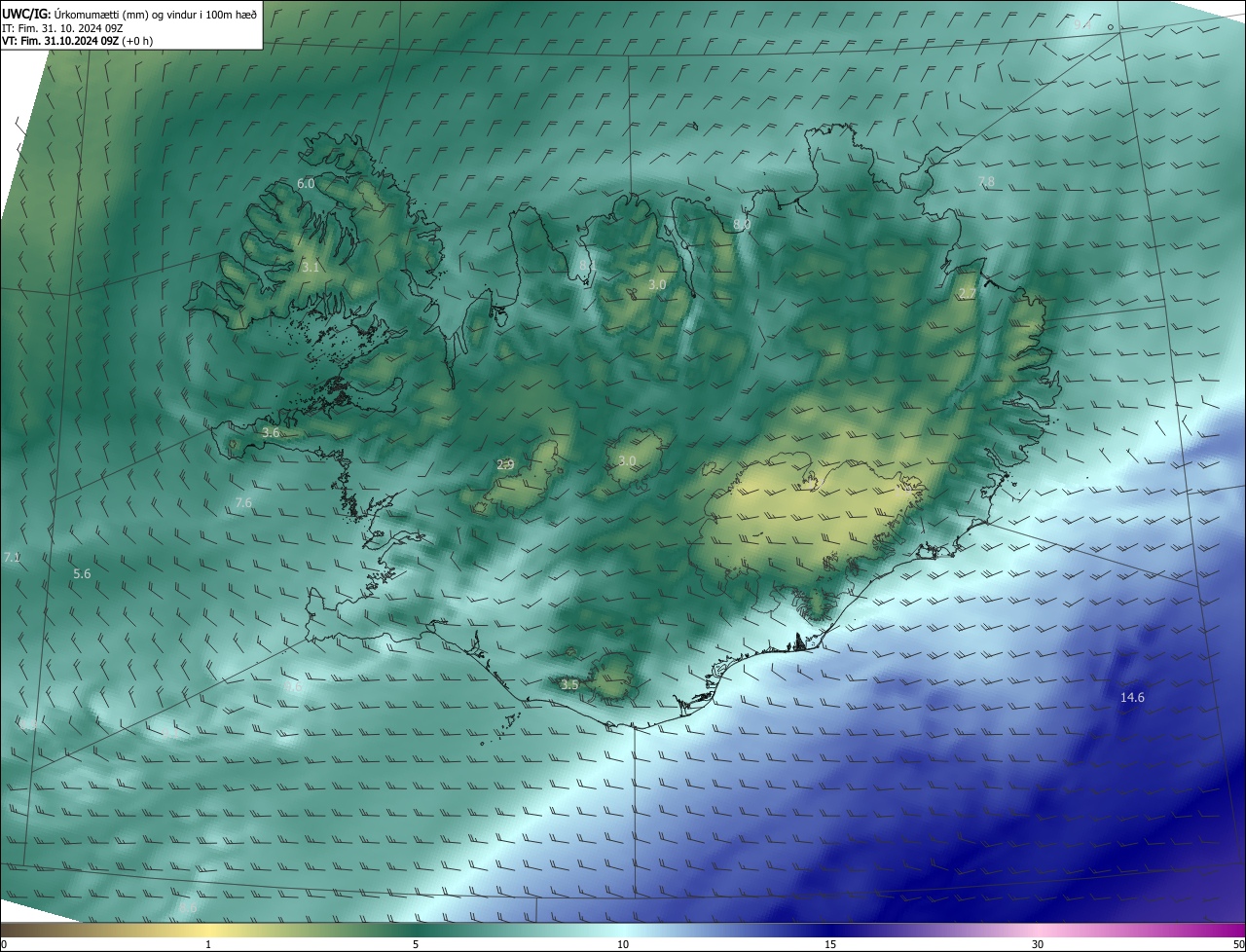Click the 30 tick on the color scale
Viewport: 1246px width, 952px height.
[1038, 944]
